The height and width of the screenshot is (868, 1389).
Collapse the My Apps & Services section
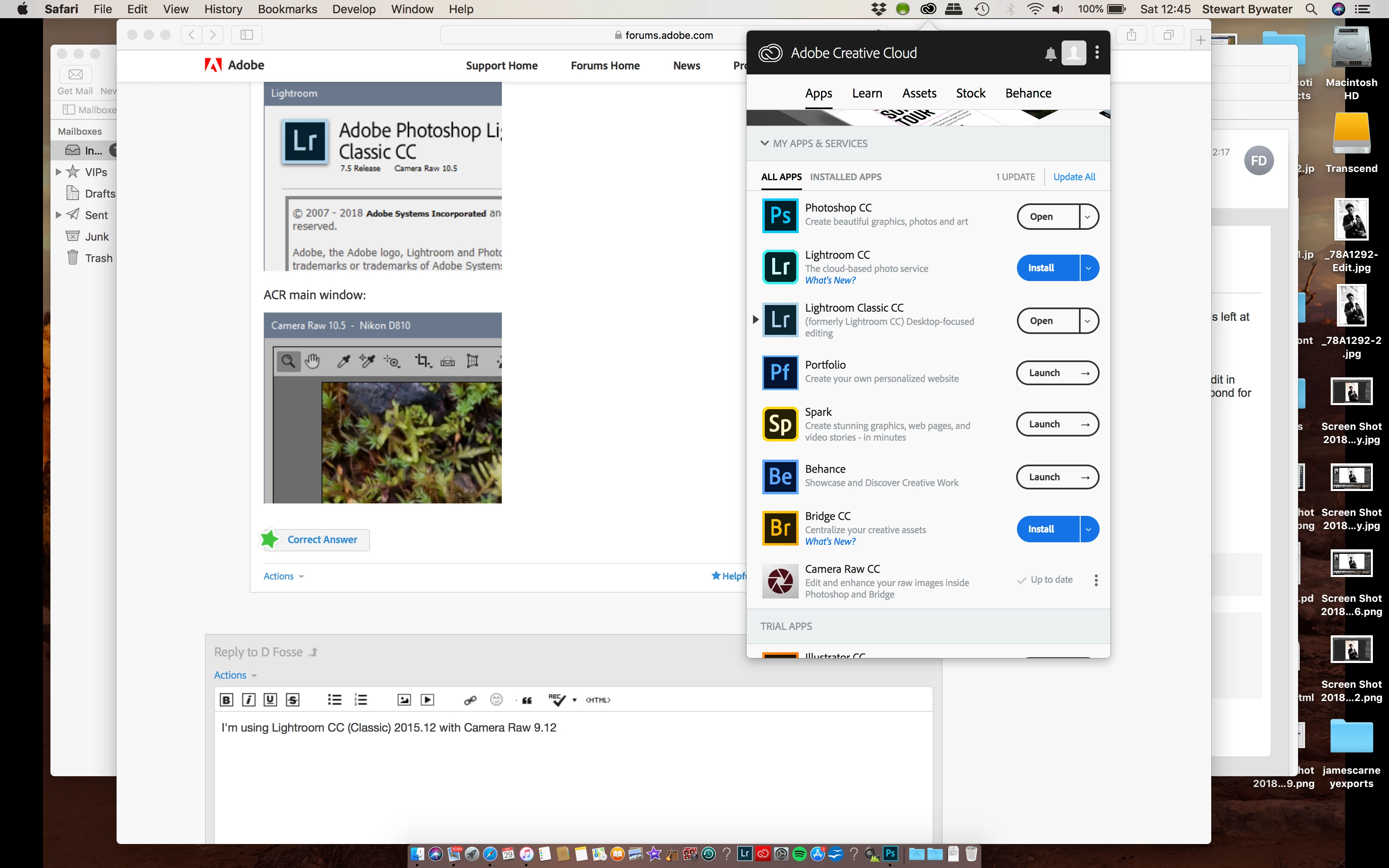click(764, 143)
